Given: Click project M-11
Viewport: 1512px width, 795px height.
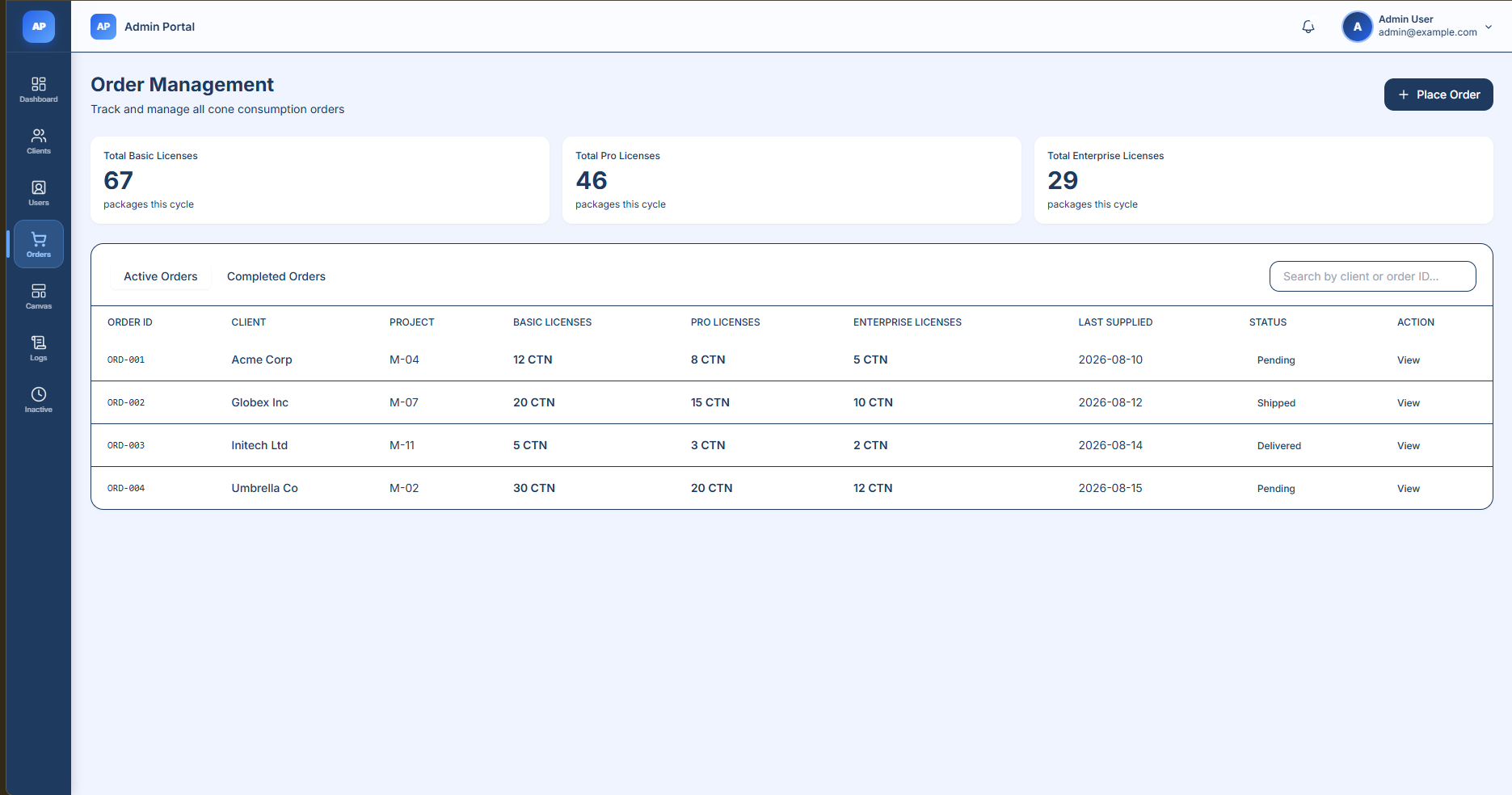Looking at the screenshot, I should (x=402, y=445).
